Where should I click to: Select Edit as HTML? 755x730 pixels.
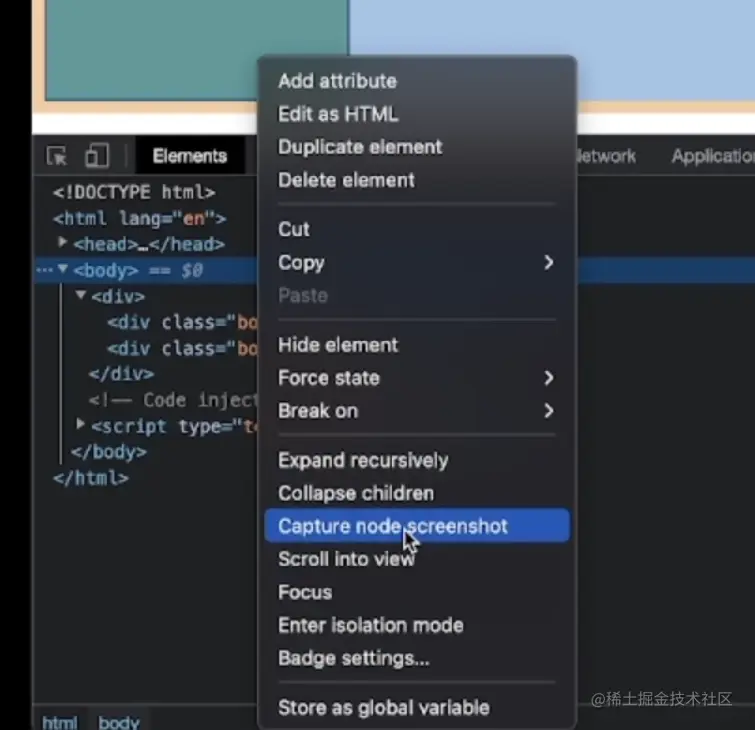338,114
